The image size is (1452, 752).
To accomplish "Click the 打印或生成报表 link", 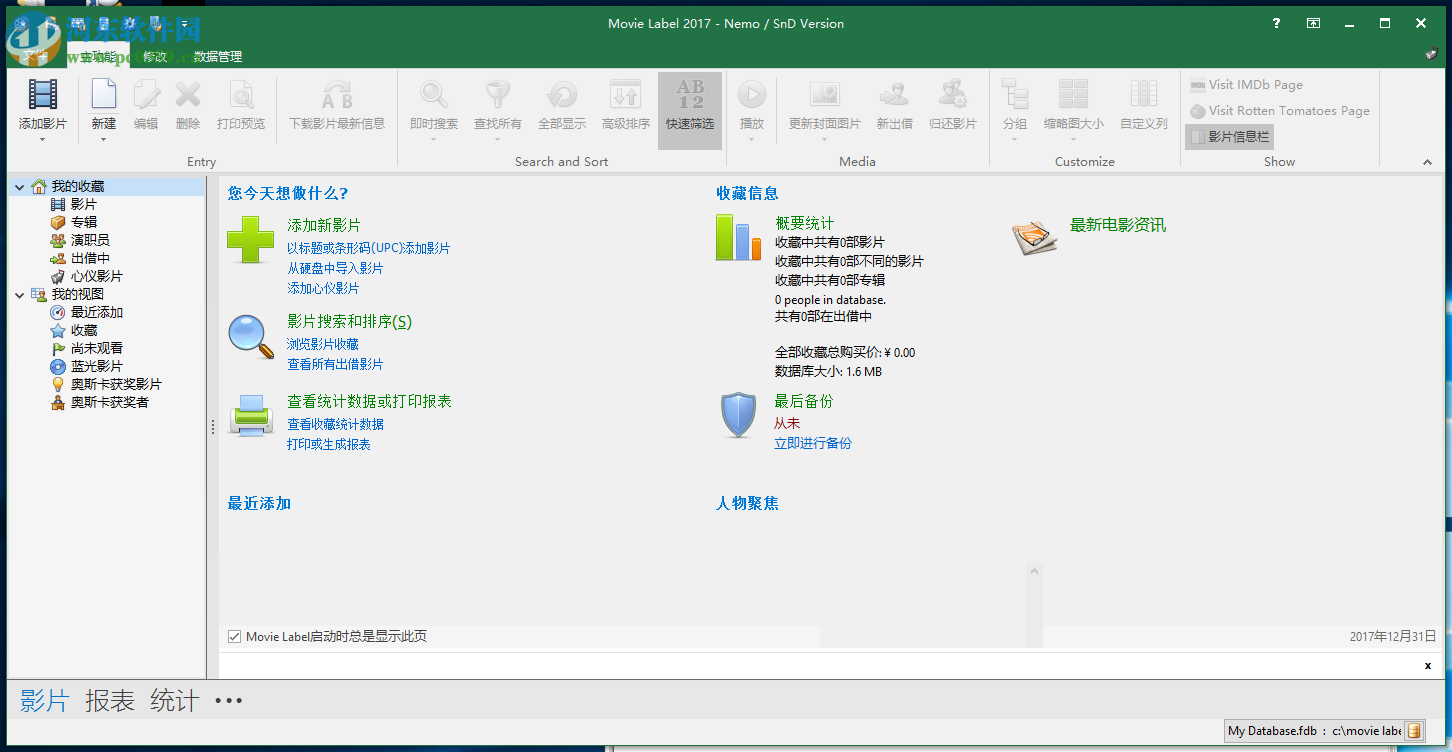I will coord(329,444).
